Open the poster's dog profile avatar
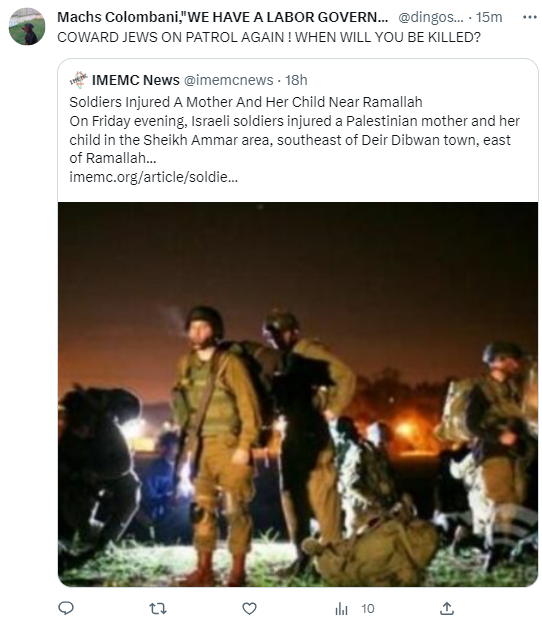 [x=27, y=26]
